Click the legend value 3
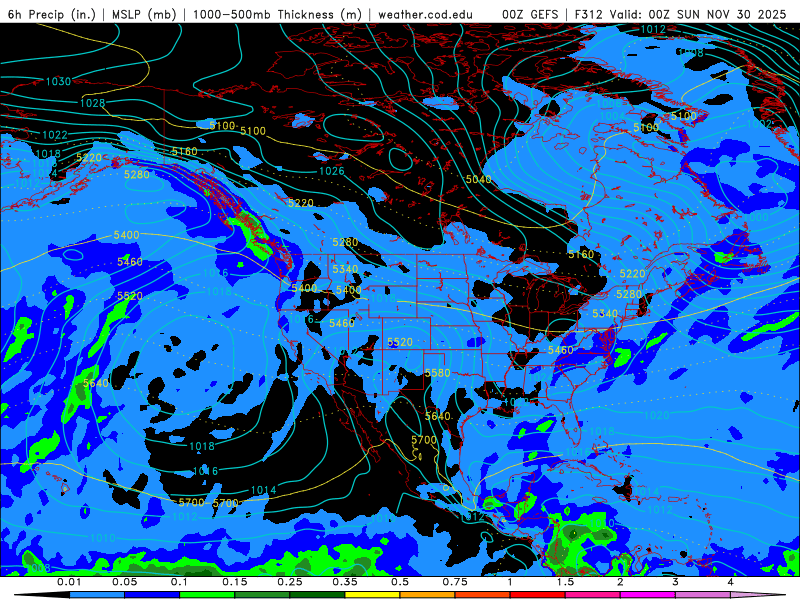800x600 pixels. (x=675, y=582)
